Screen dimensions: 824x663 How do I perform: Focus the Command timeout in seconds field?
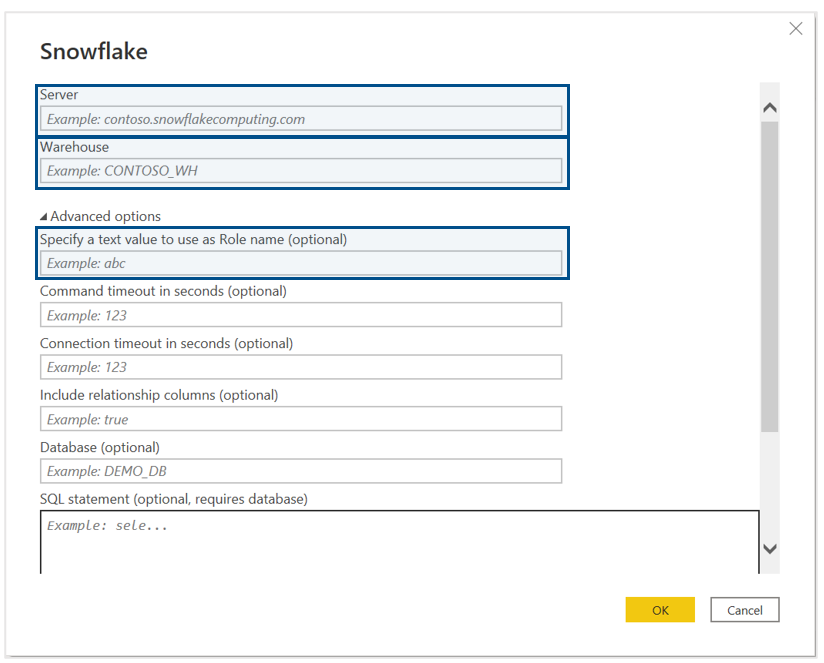[301, 315]
